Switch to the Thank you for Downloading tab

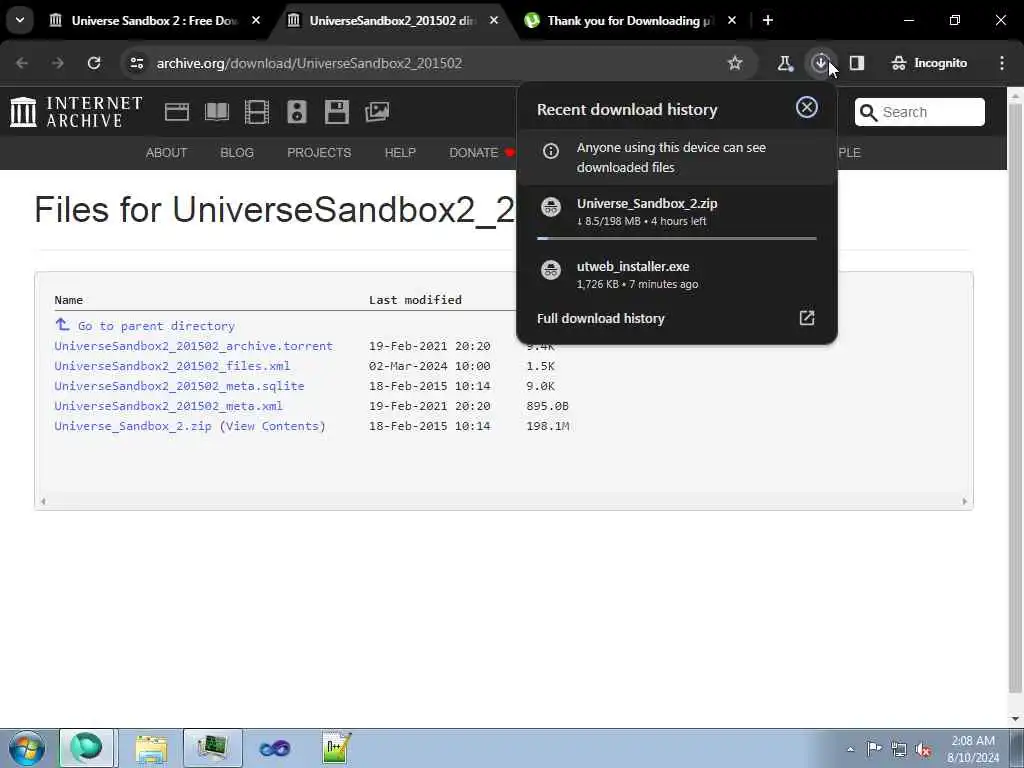pyautogui.click(x=631, y=20)
